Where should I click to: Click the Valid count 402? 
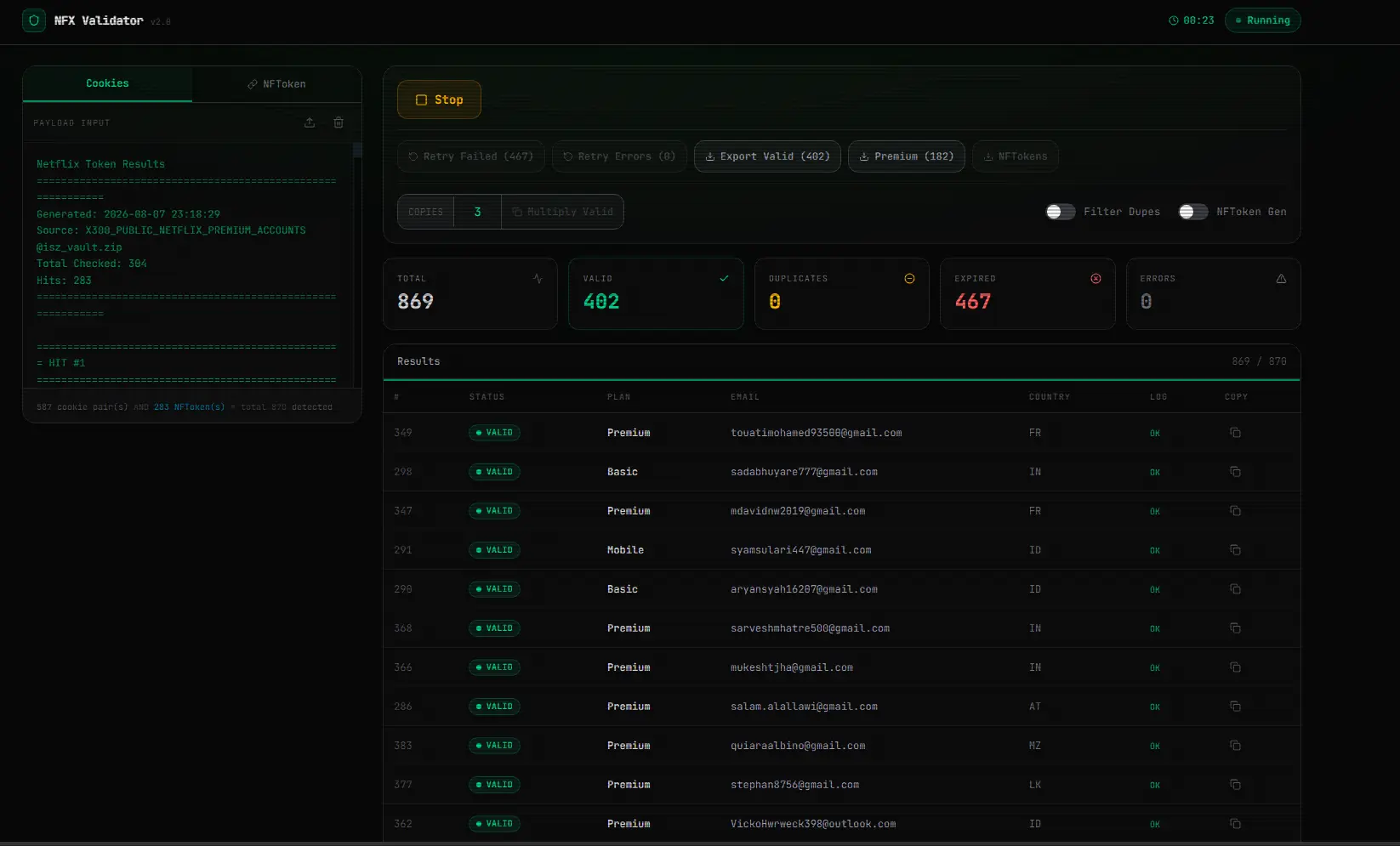[x=601, y=302]
